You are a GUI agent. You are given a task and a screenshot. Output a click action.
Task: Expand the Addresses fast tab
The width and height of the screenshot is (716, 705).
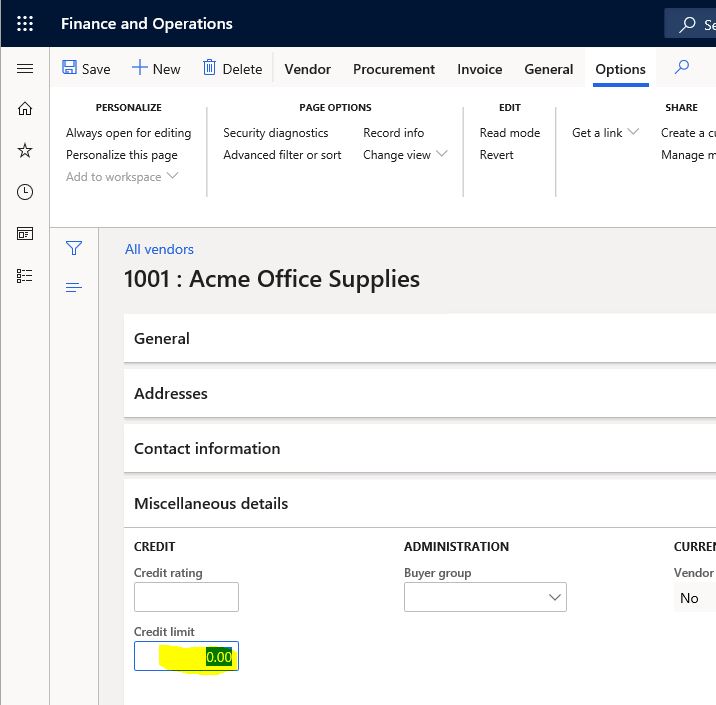[420, 394]
